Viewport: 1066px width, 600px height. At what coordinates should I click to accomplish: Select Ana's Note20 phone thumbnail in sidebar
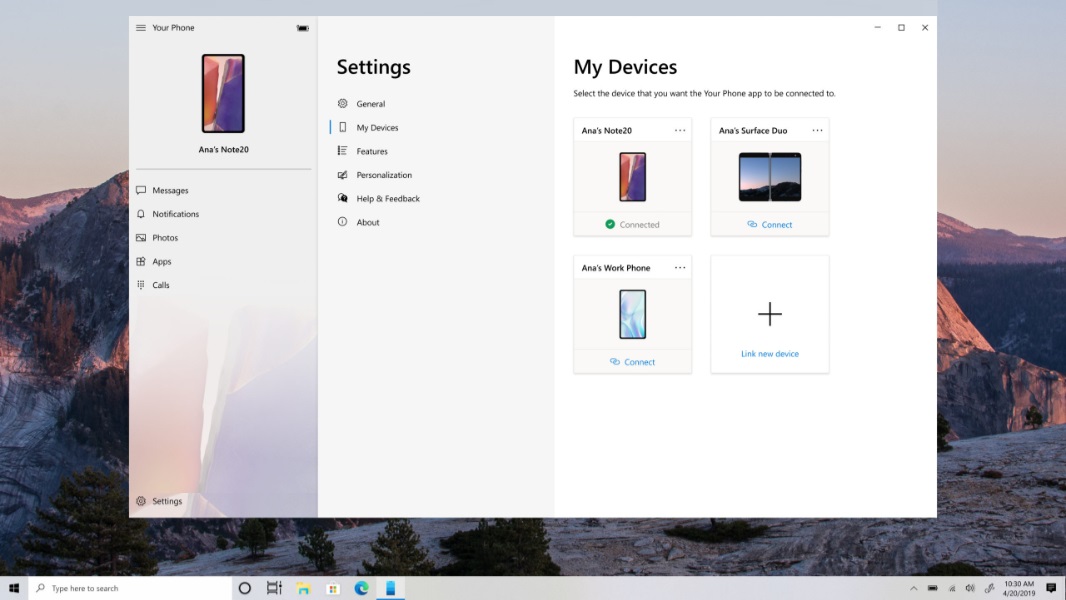(223, 94)
